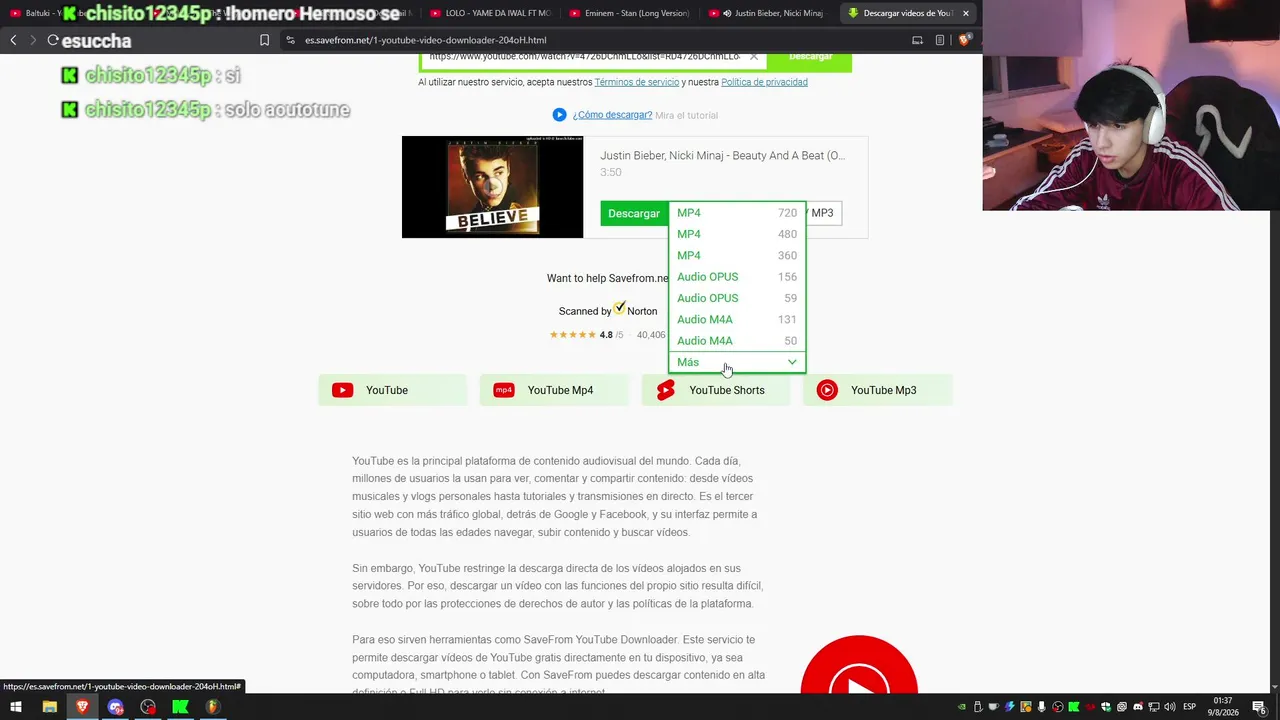1280x720 pixels.
Task: Open the USB safely-remove tray icon
Action: (x=978, y=707)
